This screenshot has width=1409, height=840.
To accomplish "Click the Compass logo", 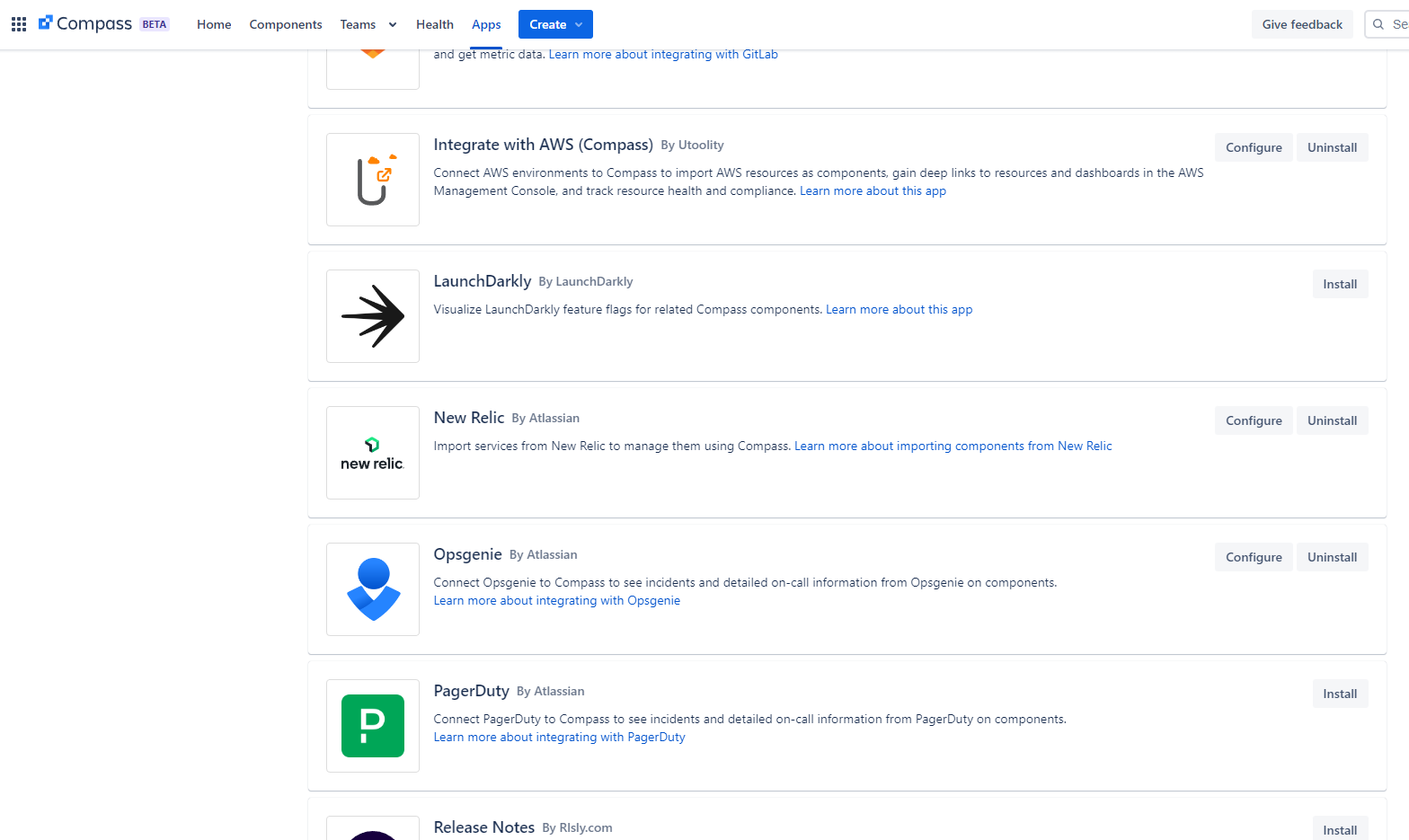I will [x=85, y=24].
